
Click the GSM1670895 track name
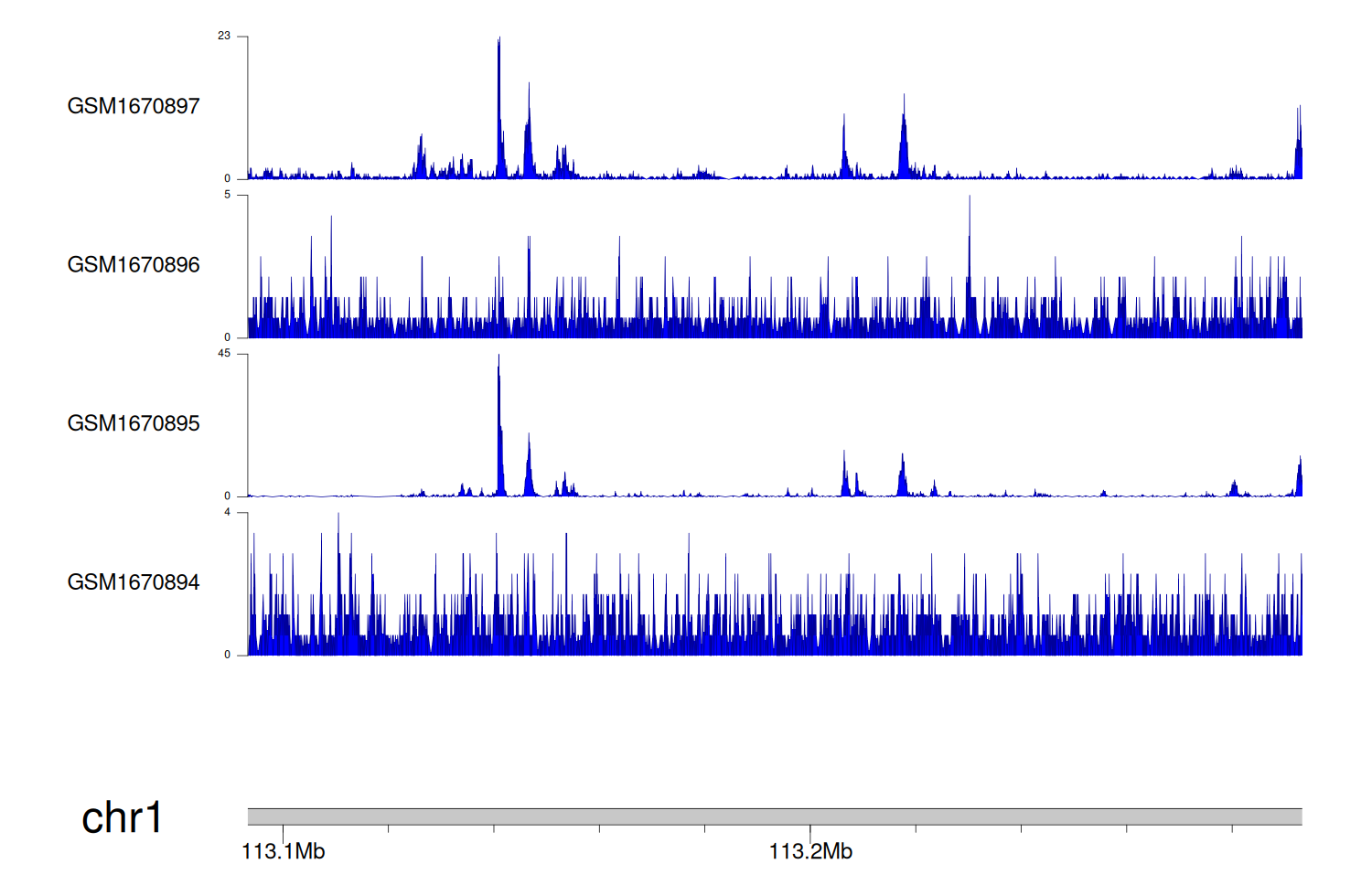[x=134, y=423]
